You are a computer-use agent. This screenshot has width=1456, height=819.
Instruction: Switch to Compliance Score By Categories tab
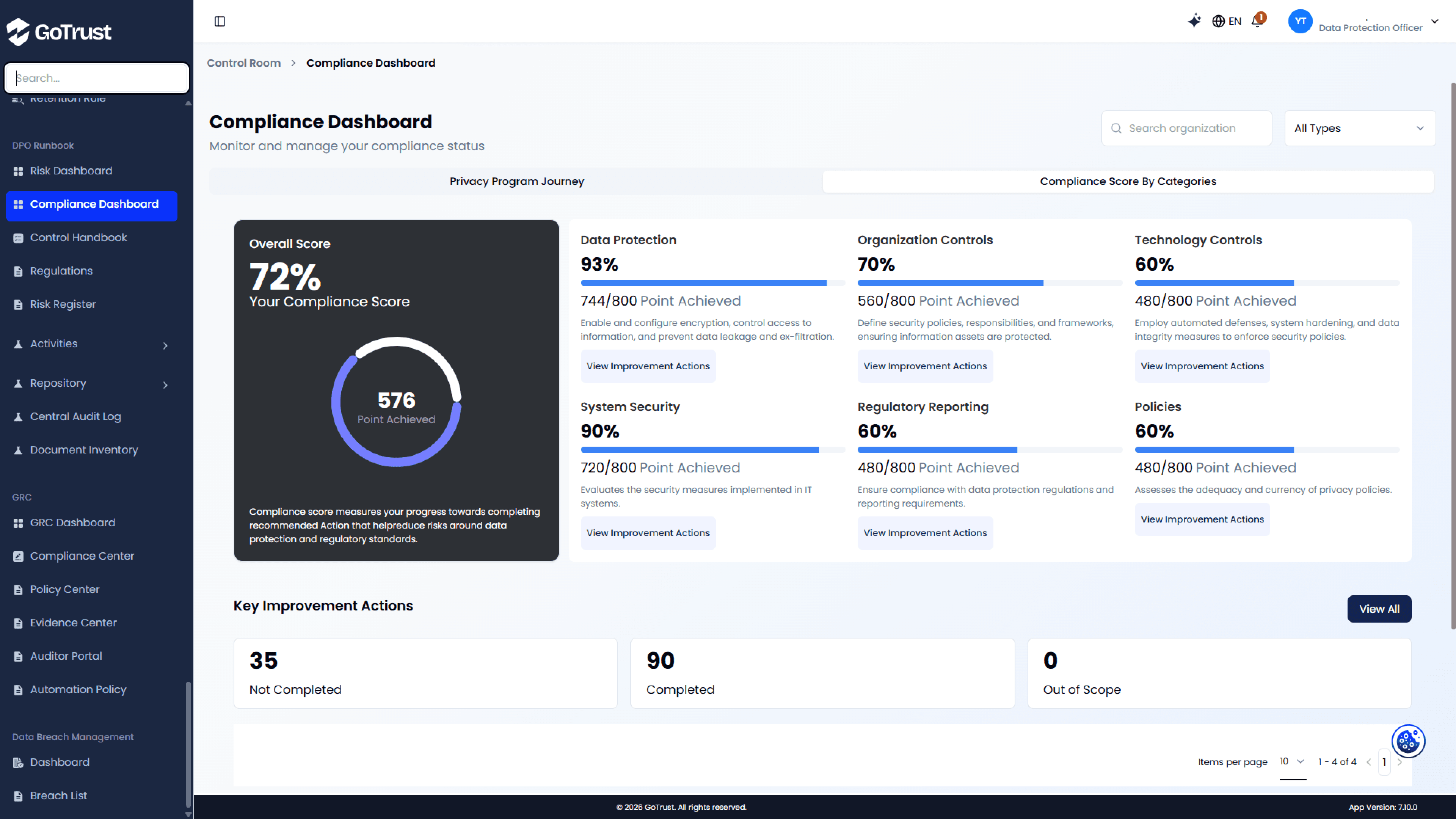1128,182
